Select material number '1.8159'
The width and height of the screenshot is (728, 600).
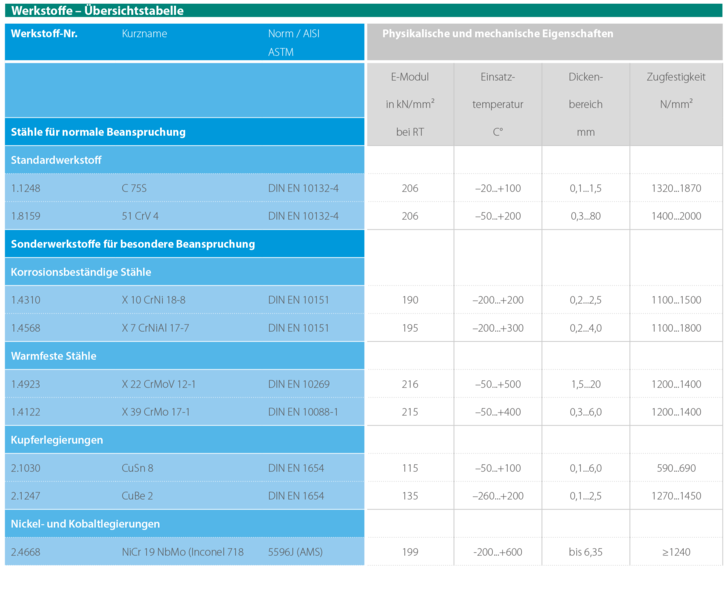click(26, 216)
